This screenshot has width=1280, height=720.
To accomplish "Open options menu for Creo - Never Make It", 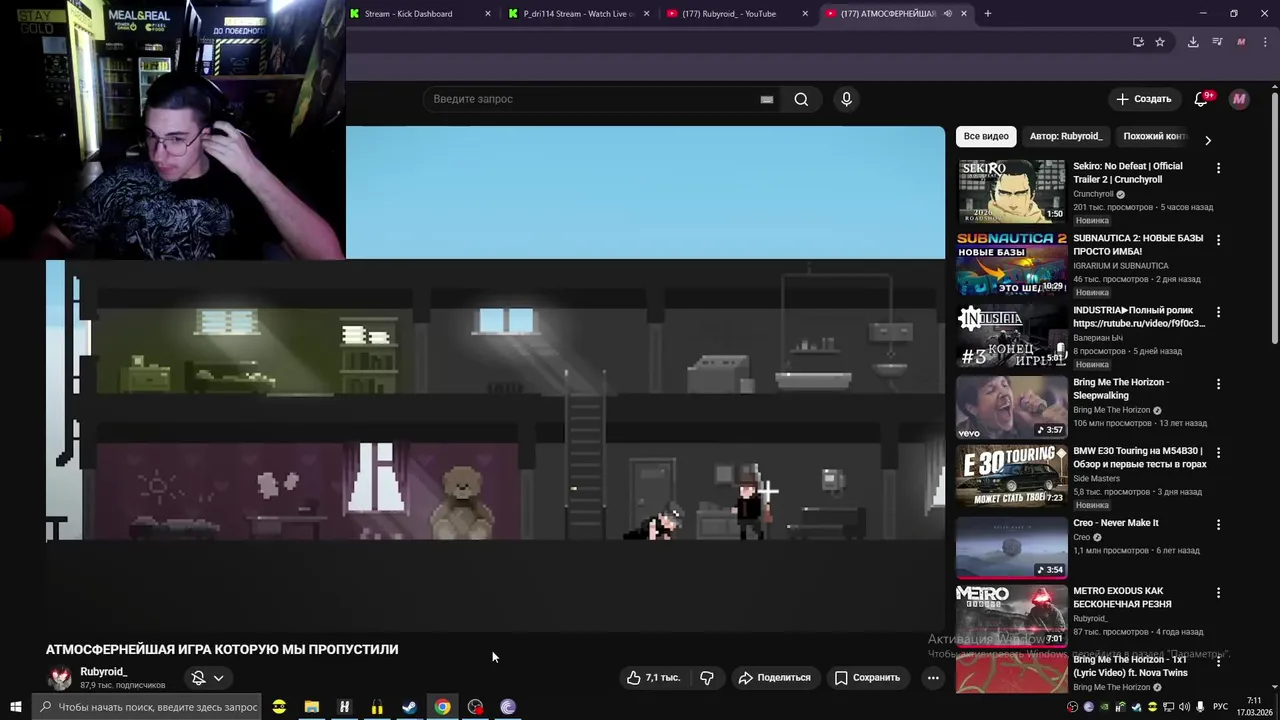I will tap(1218, 524).
